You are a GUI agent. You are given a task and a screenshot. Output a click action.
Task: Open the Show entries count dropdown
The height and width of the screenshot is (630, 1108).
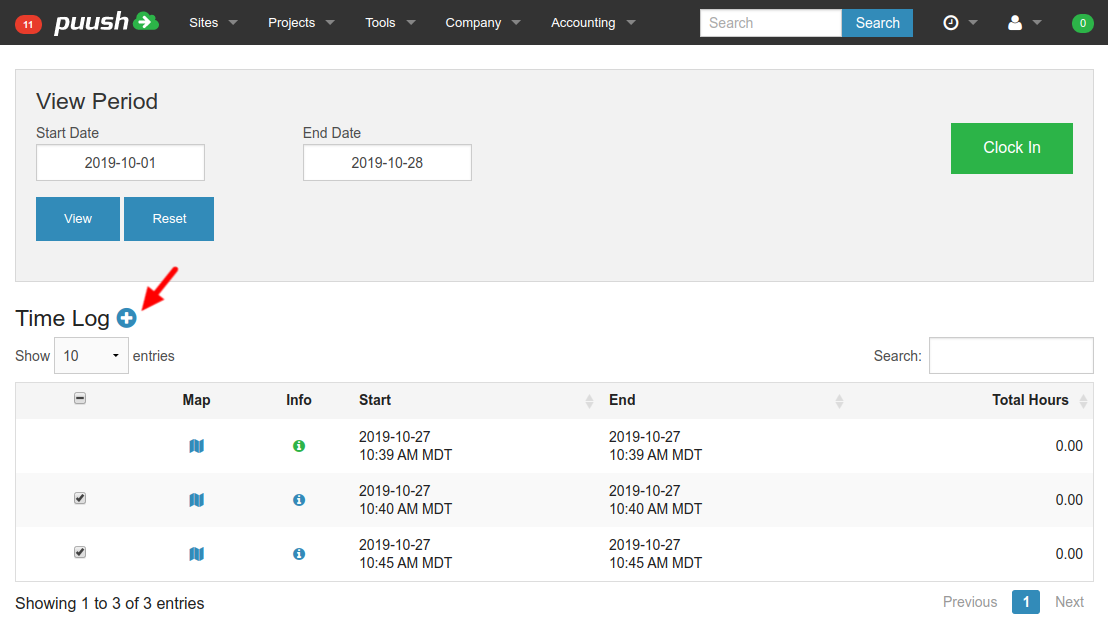(91, 356)
